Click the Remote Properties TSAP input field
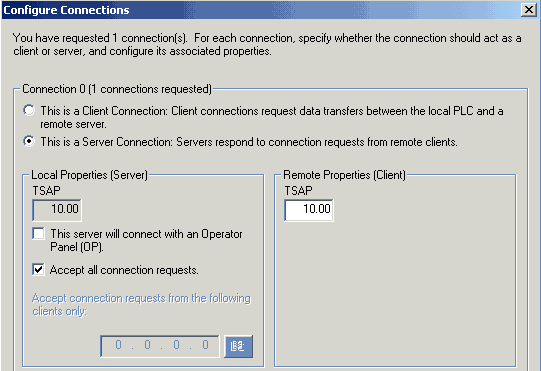The width and height of the screenshot is (541, 371). pos(309,209)
